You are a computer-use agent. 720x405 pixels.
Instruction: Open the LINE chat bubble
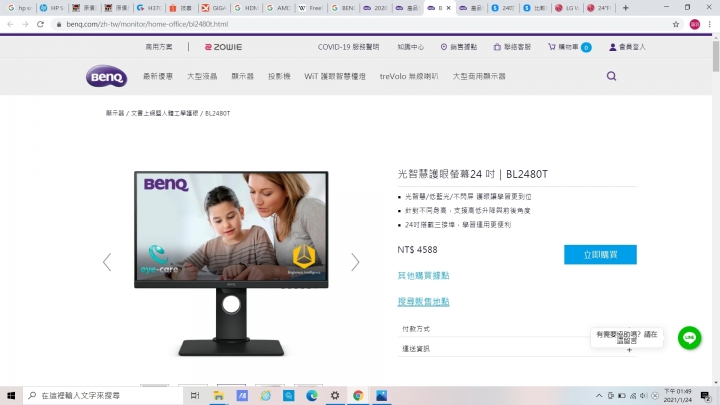tap(689, 338)
